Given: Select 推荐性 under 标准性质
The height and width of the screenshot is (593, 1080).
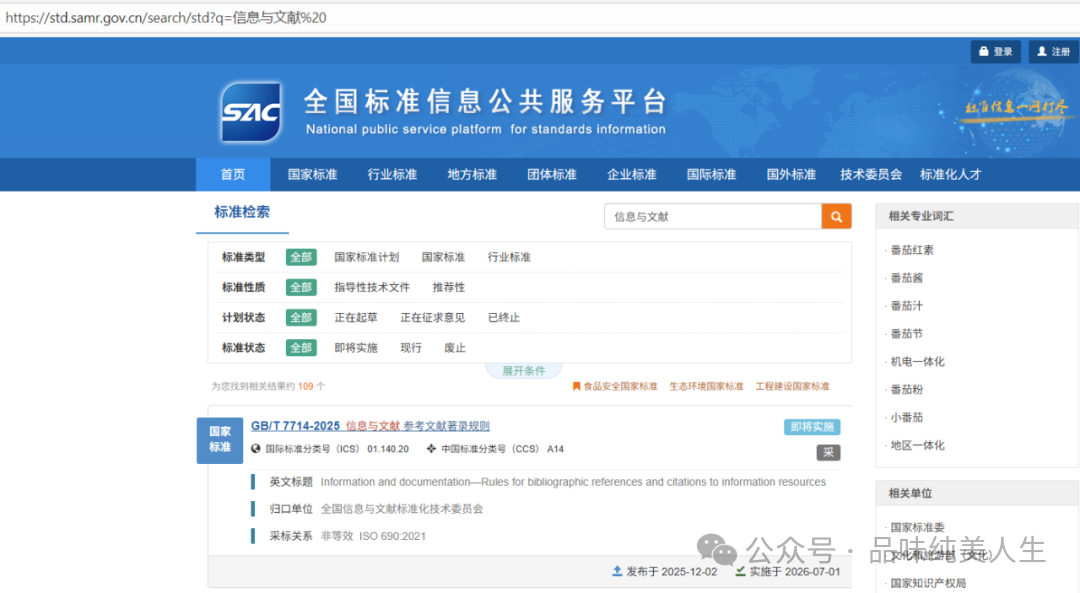Looking at the screenshot, I should click(449, 287).
